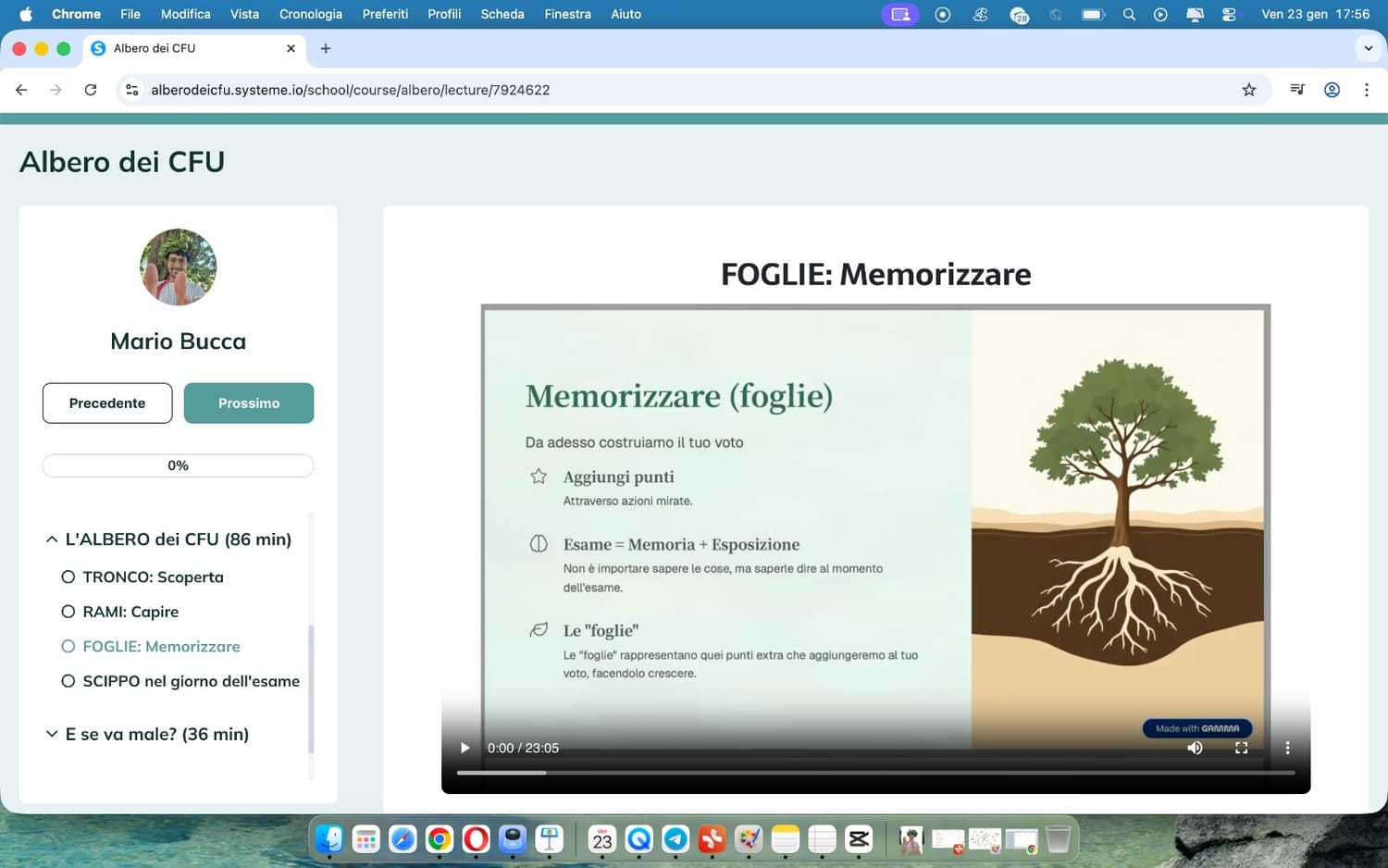This screenshot has height=868, width=1388.
Task: Select SCIPPO nel giorno dell'esame lesson circle
Action: click(68, 681)
